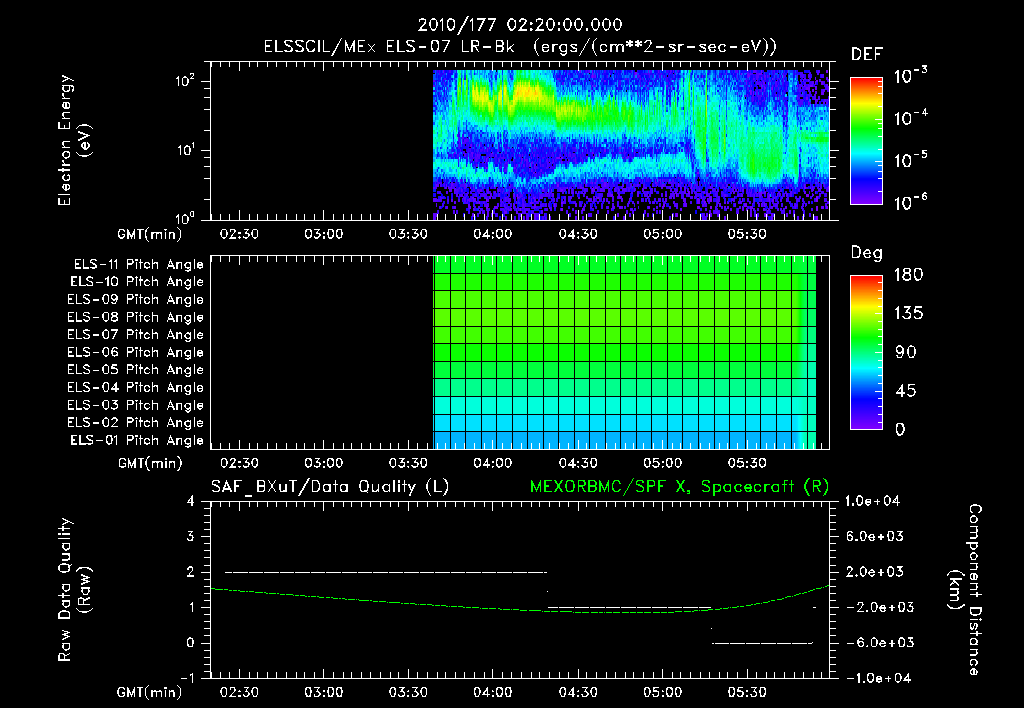Click the 180 tick on Deg scale

908,275
